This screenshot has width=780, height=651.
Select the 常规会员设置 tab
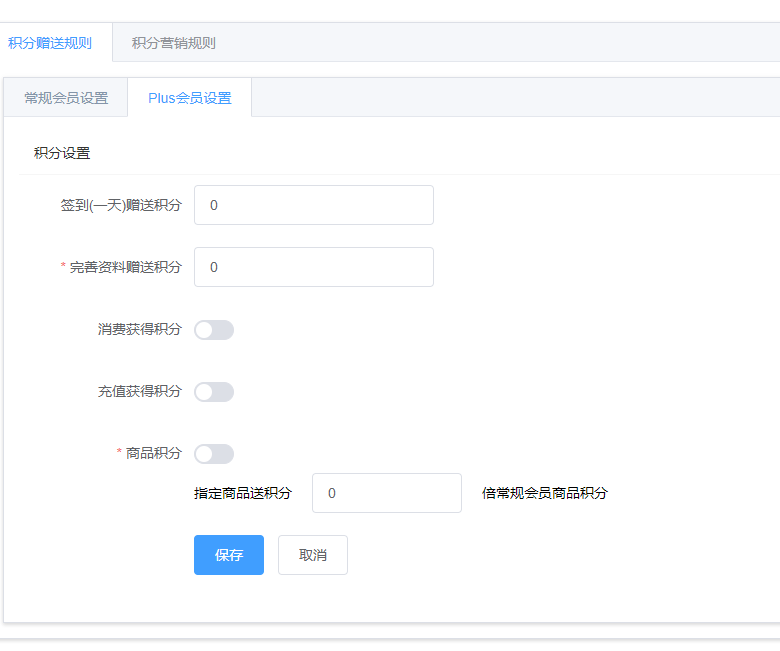(x=66, y=98)
